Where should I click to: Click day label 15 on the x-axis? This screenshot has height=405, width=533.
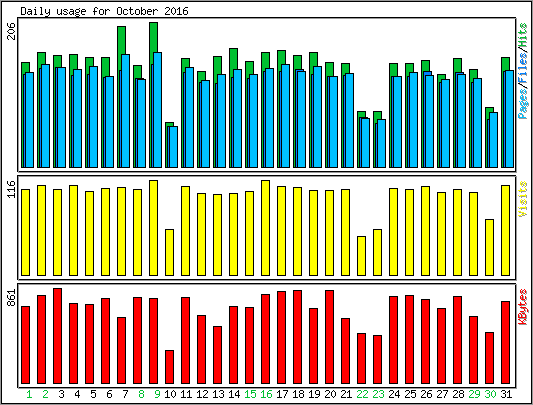coord(250,394)
